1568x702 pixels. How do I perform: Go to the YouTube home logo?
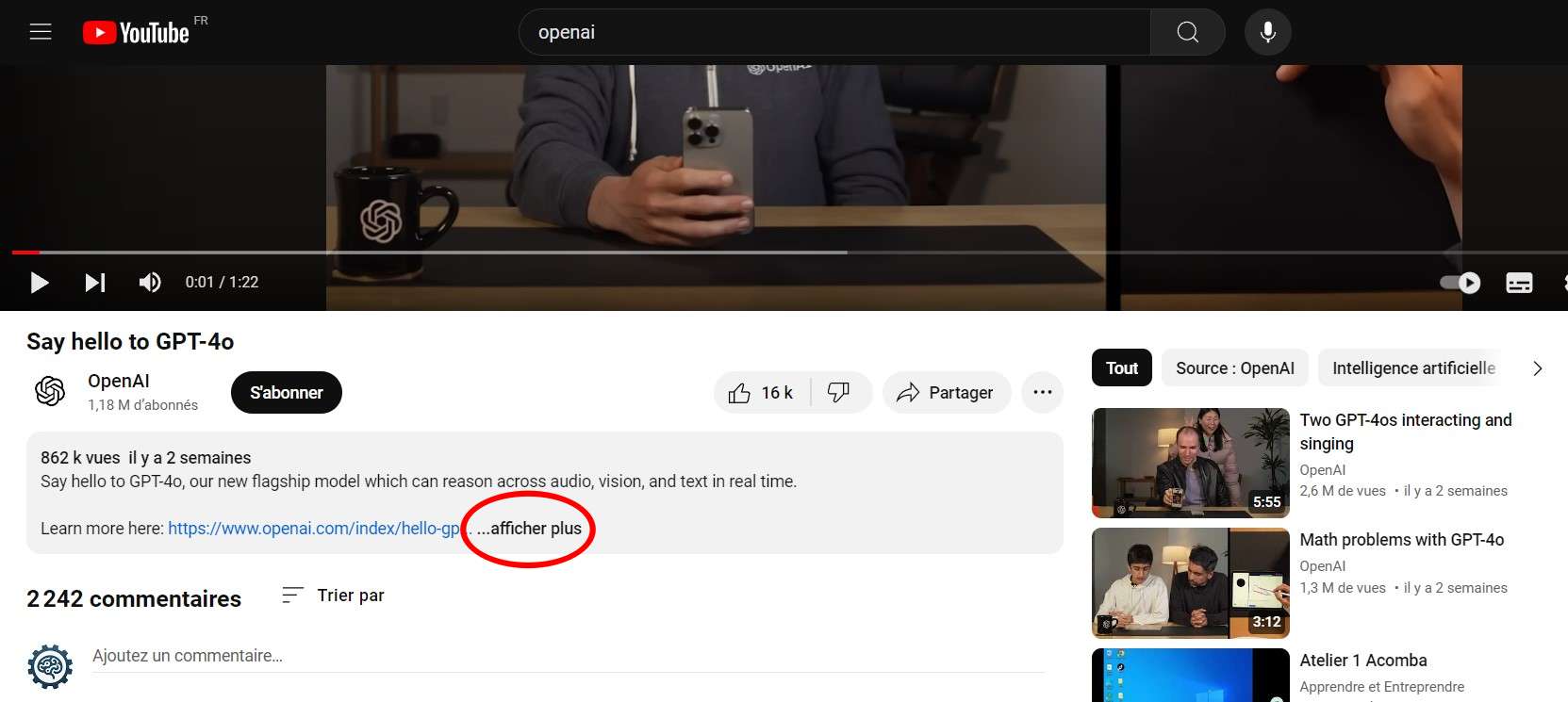click(x=137, y=32)
